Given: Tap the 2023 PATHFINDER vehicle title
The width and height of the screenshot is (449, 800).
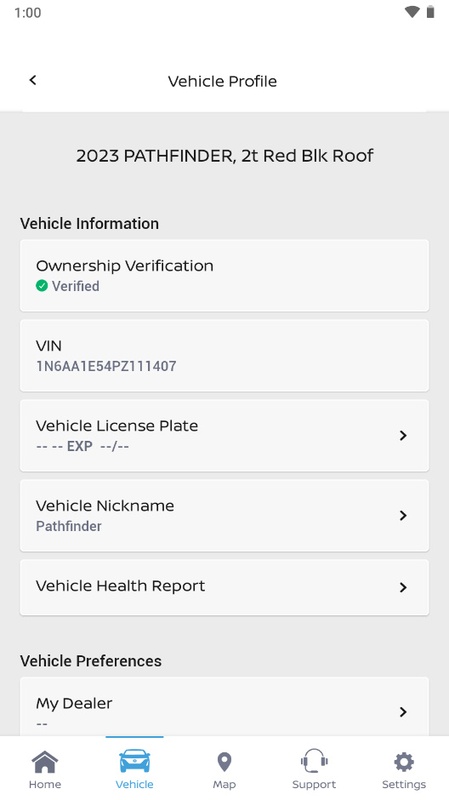Looking at the screenshot, I should coord(224,156).
